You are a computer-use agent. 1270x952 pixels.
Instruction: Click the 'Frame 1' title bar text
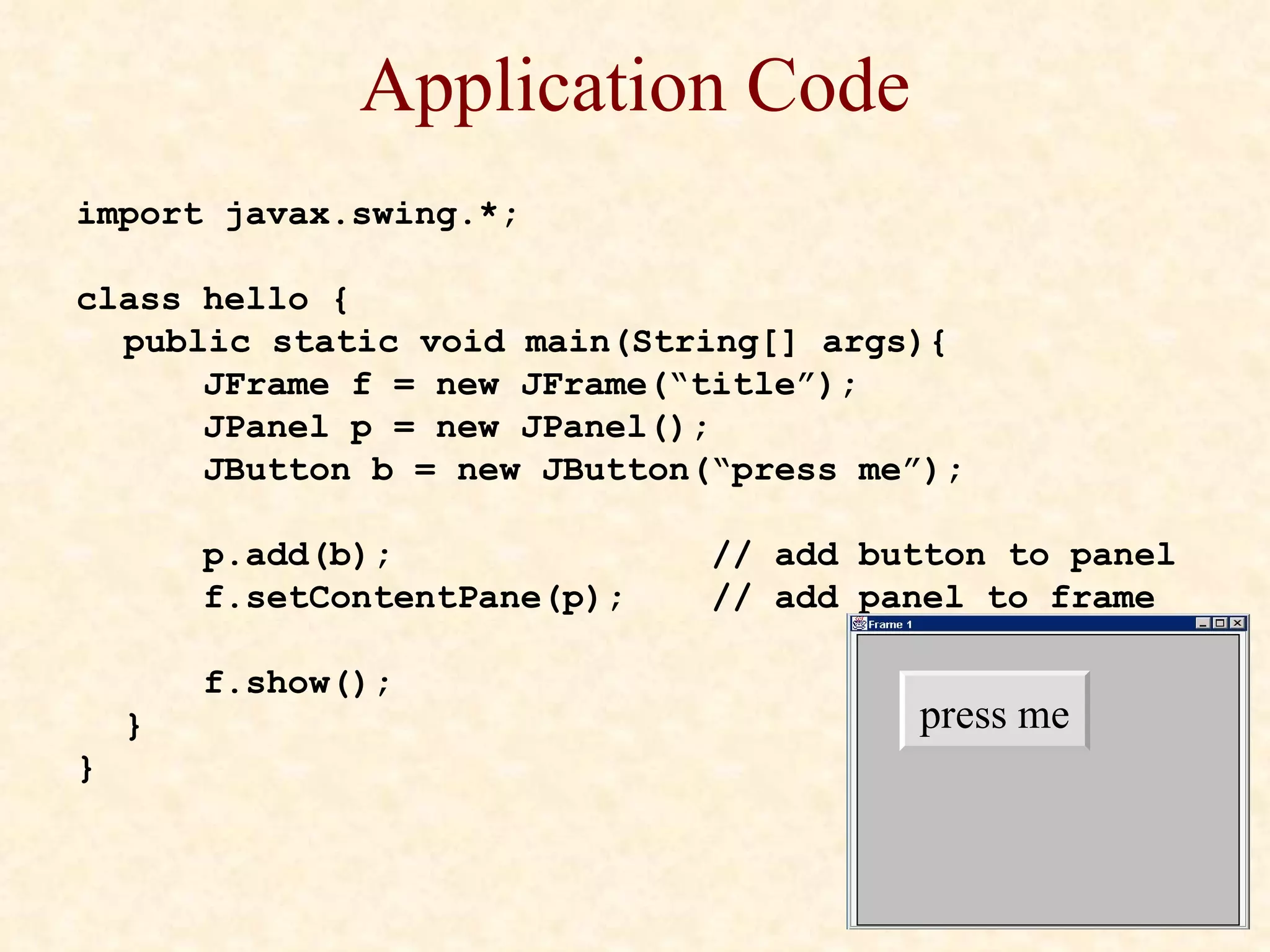click(890, 624)
